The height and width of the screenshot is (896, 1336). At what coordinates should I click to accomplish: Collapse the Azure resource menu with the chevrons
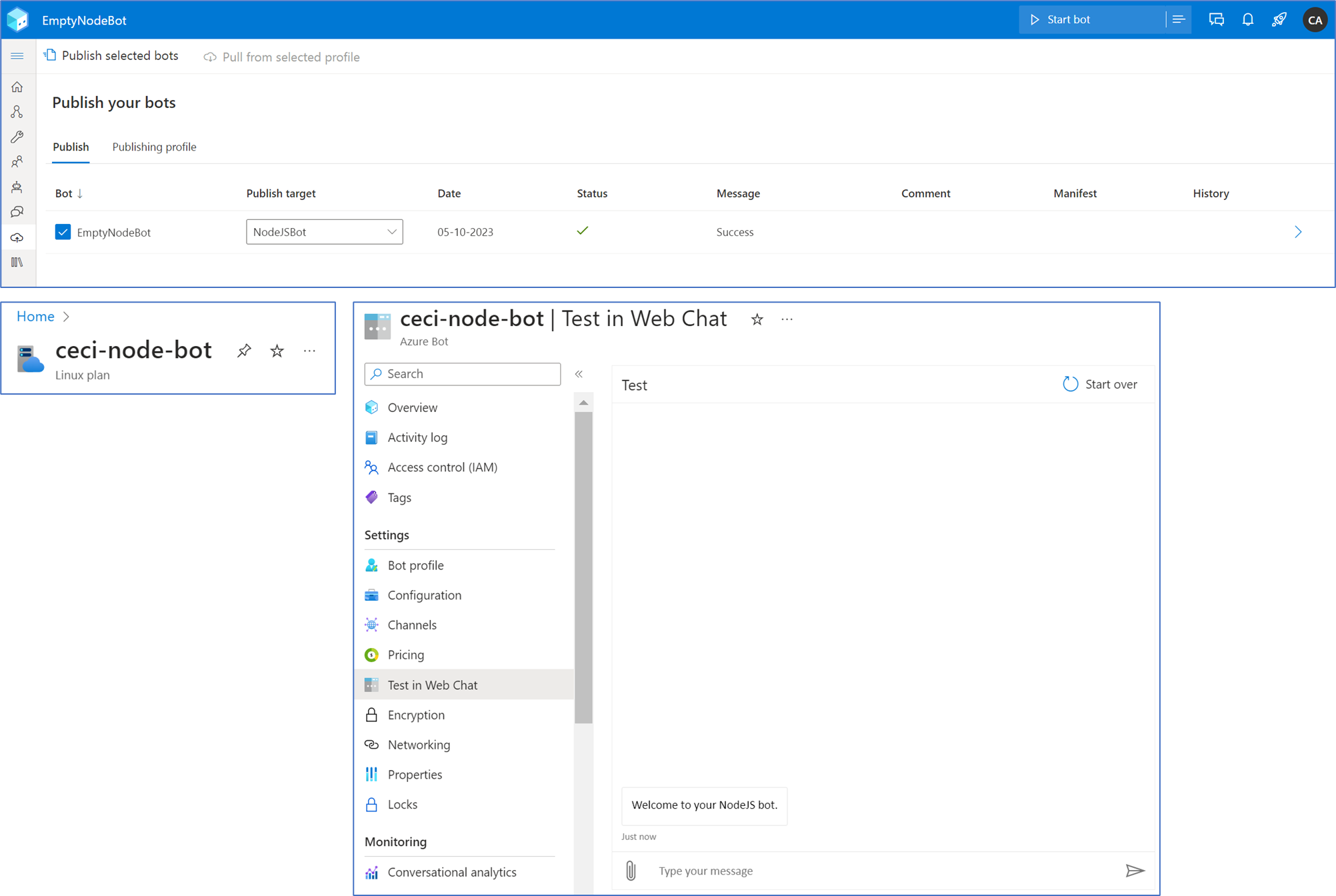(579, 374)
